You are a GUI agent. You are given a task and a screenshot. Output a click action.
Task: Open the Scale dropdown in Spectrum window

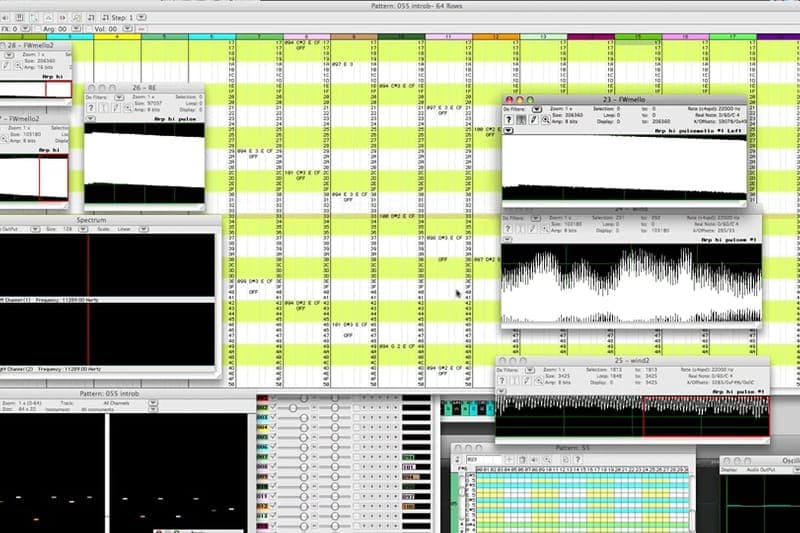click(144, 229)
